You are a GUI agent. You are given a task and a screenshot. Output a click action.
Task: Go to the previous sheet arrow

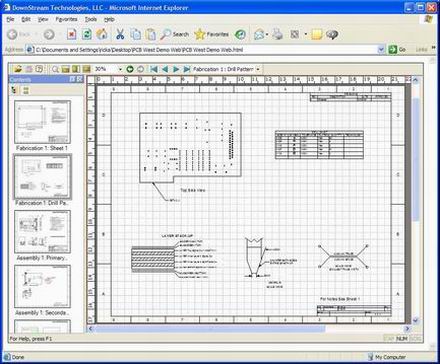tap(165, 69)
